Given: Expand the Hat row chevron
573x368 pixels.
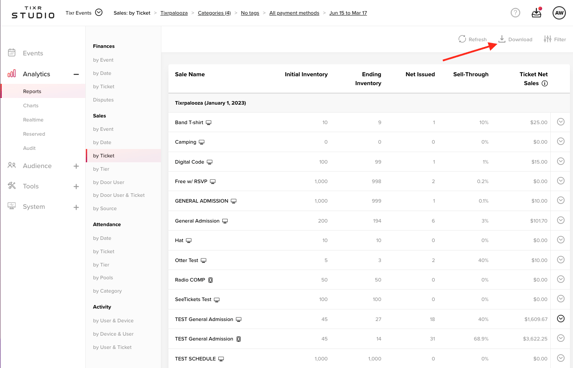Looking at the screenshot, I should pos(561,240).
